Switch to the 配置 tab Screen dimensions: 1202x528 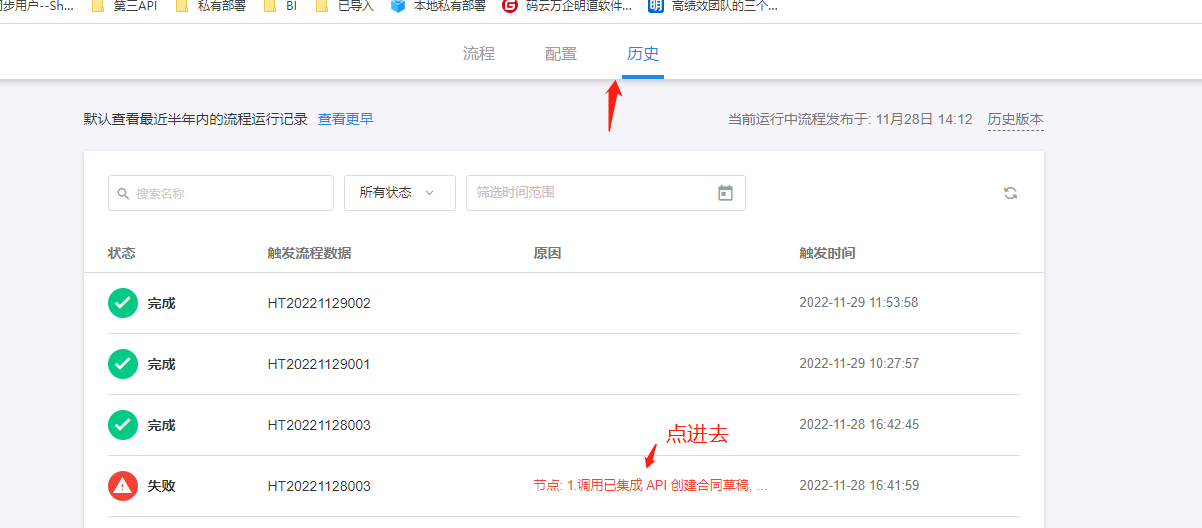(561, 54)
